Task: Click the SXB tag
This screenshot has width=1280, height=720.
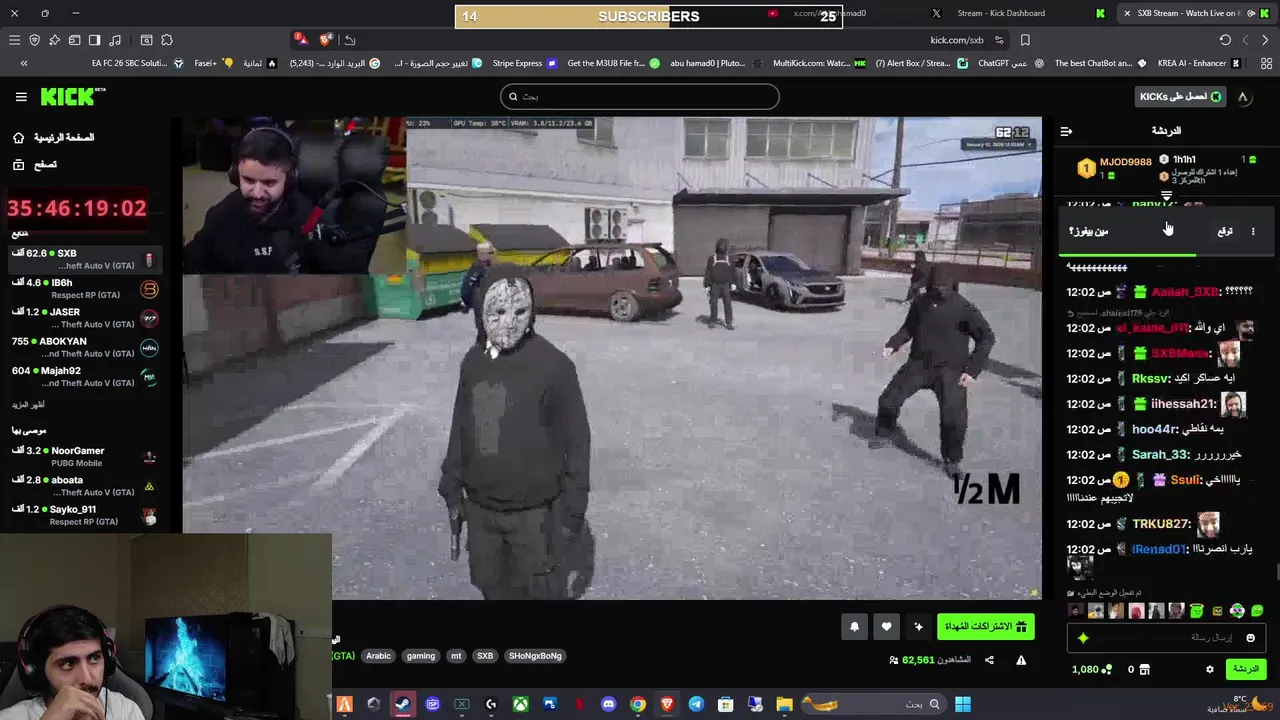Action: click(x=485, y=656)
